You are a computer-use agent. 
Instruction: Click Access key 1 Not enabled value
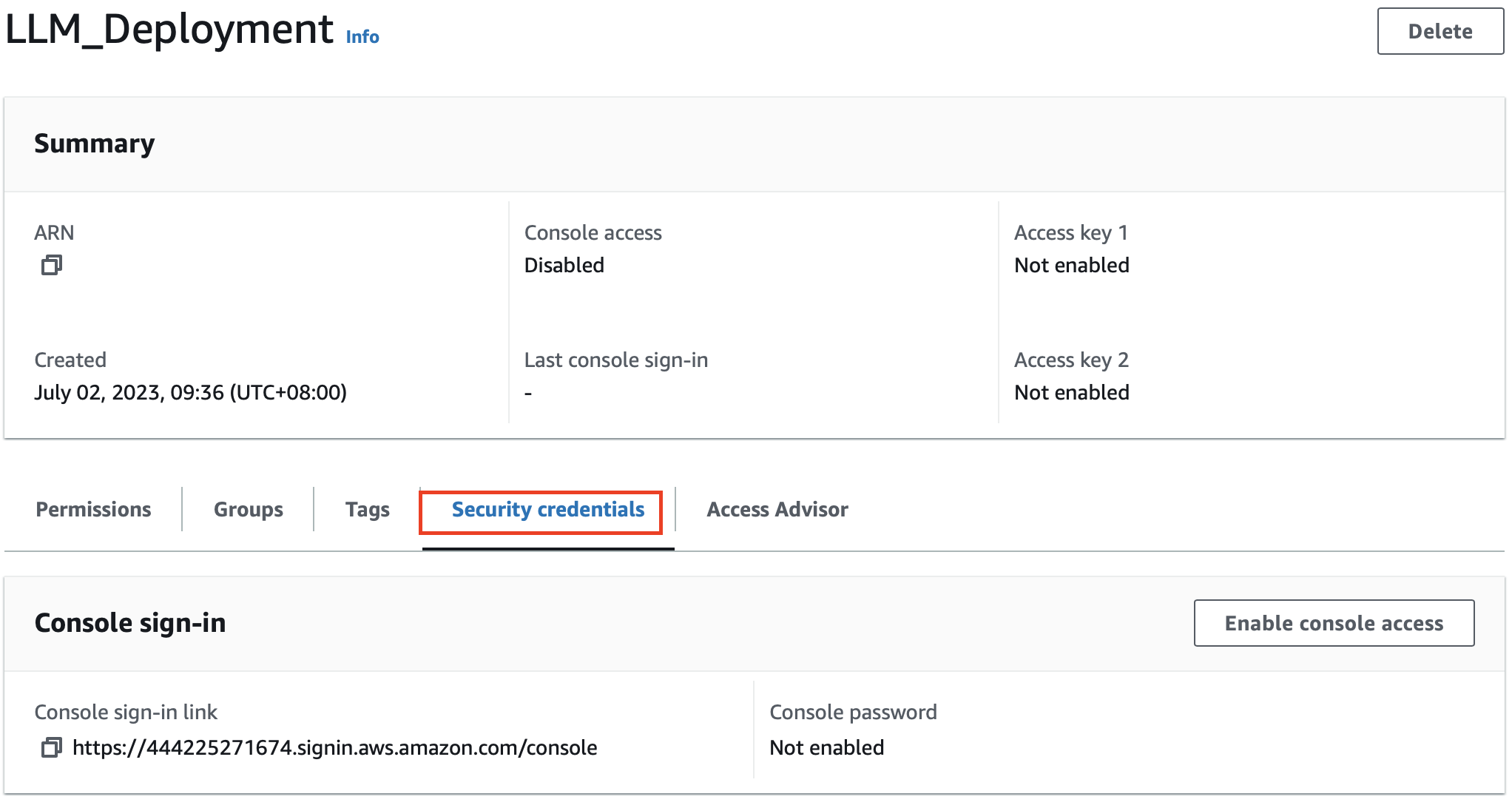tap(1071, 265)
